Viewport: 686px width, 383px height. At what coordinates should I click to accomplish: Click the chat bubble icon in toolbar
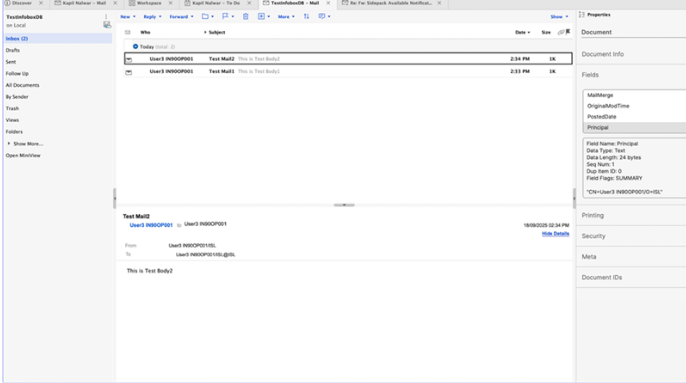(x=322, y=16)
